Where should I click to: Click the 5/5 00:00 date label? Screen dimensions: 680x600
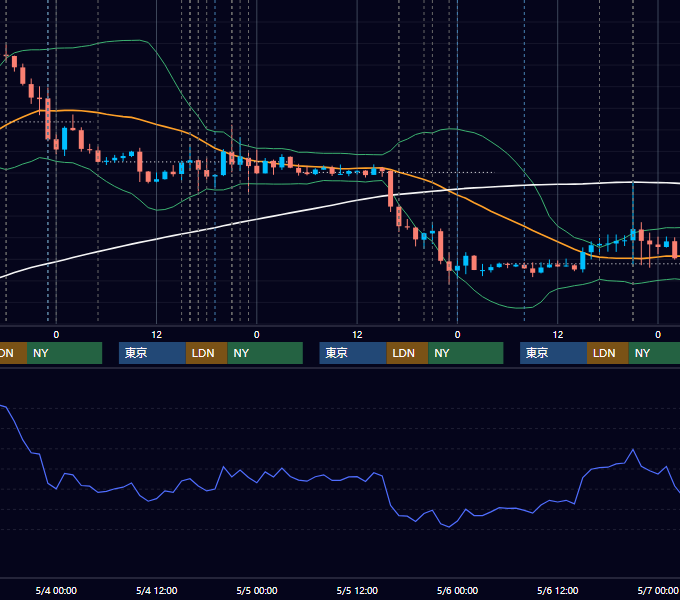(x=257, y=590)
